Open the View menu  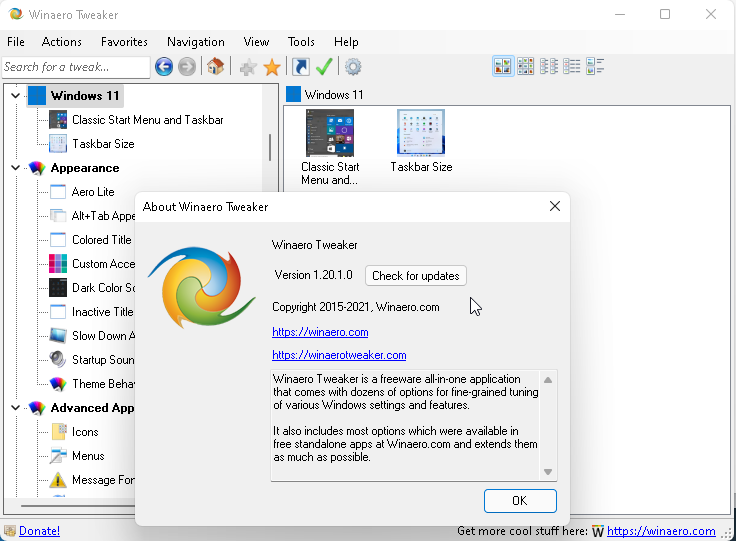(x=256, y=42)
